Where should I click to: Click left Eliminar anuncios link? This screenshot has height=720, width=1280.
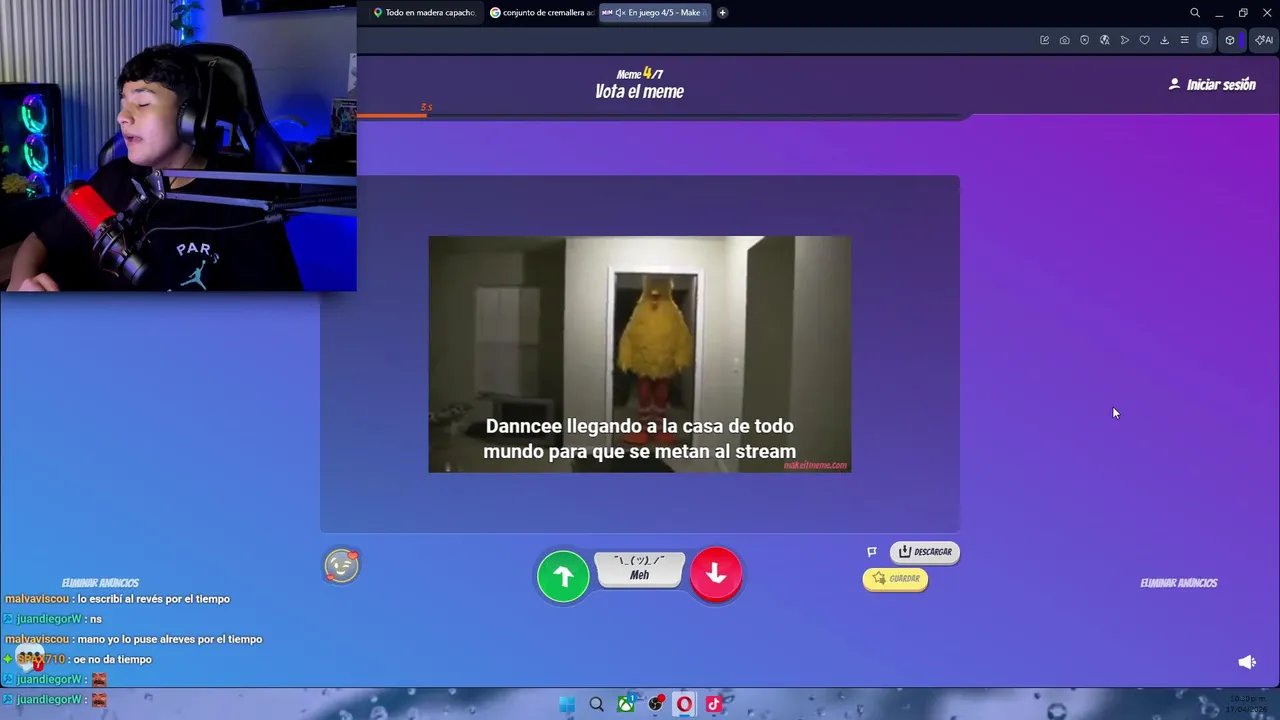tap(100, 583)
